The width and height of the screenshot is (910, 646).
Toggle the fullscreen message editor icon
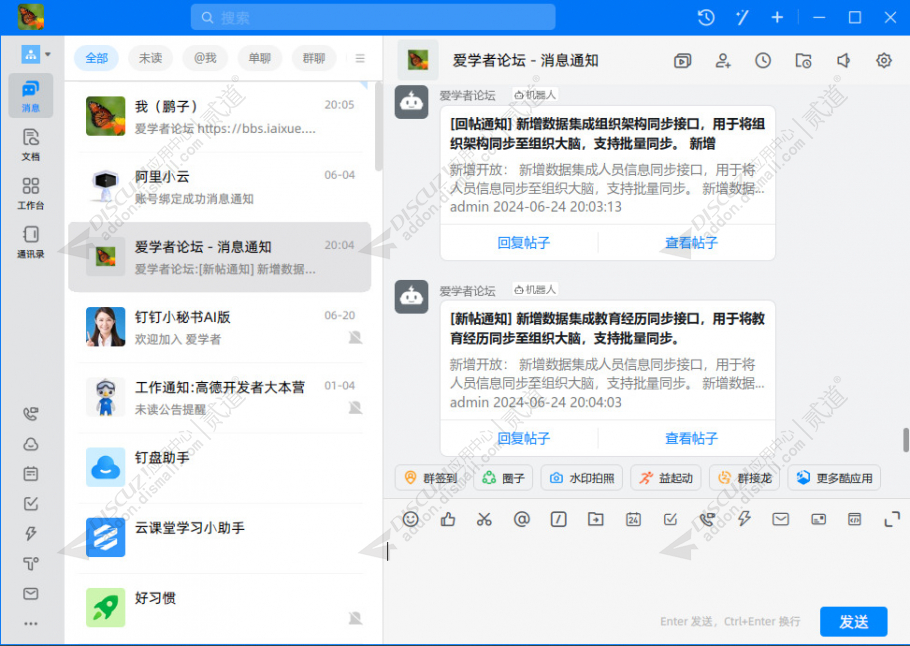[891, 519]
